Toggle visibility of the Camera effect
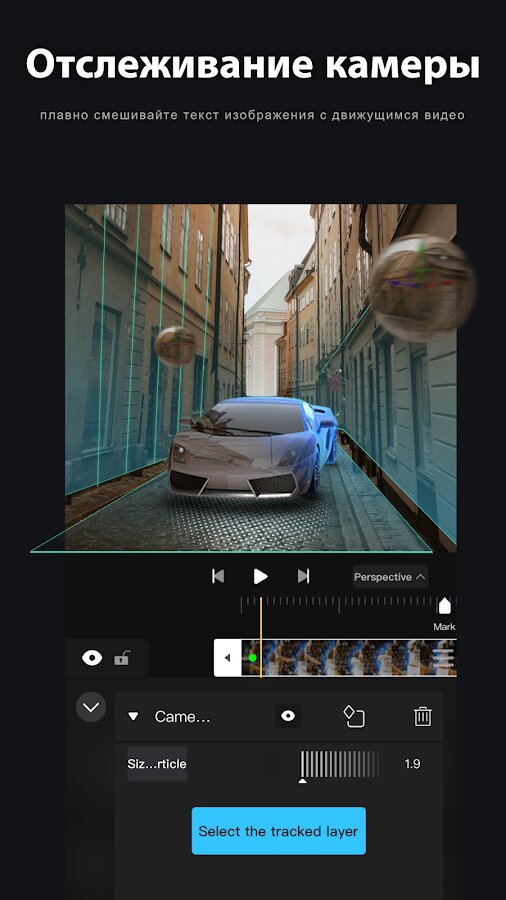506x900 pixels. (x=288, y=716)
